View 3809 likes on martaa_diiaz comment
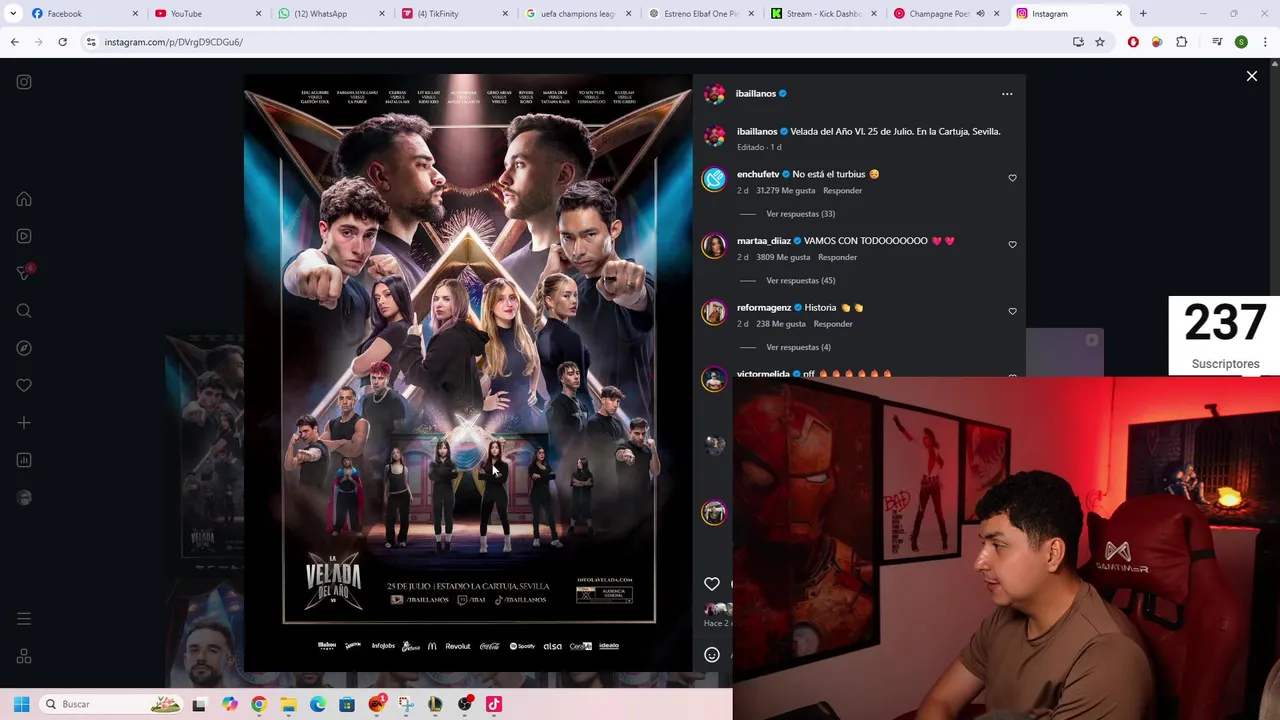 [783, 257]
